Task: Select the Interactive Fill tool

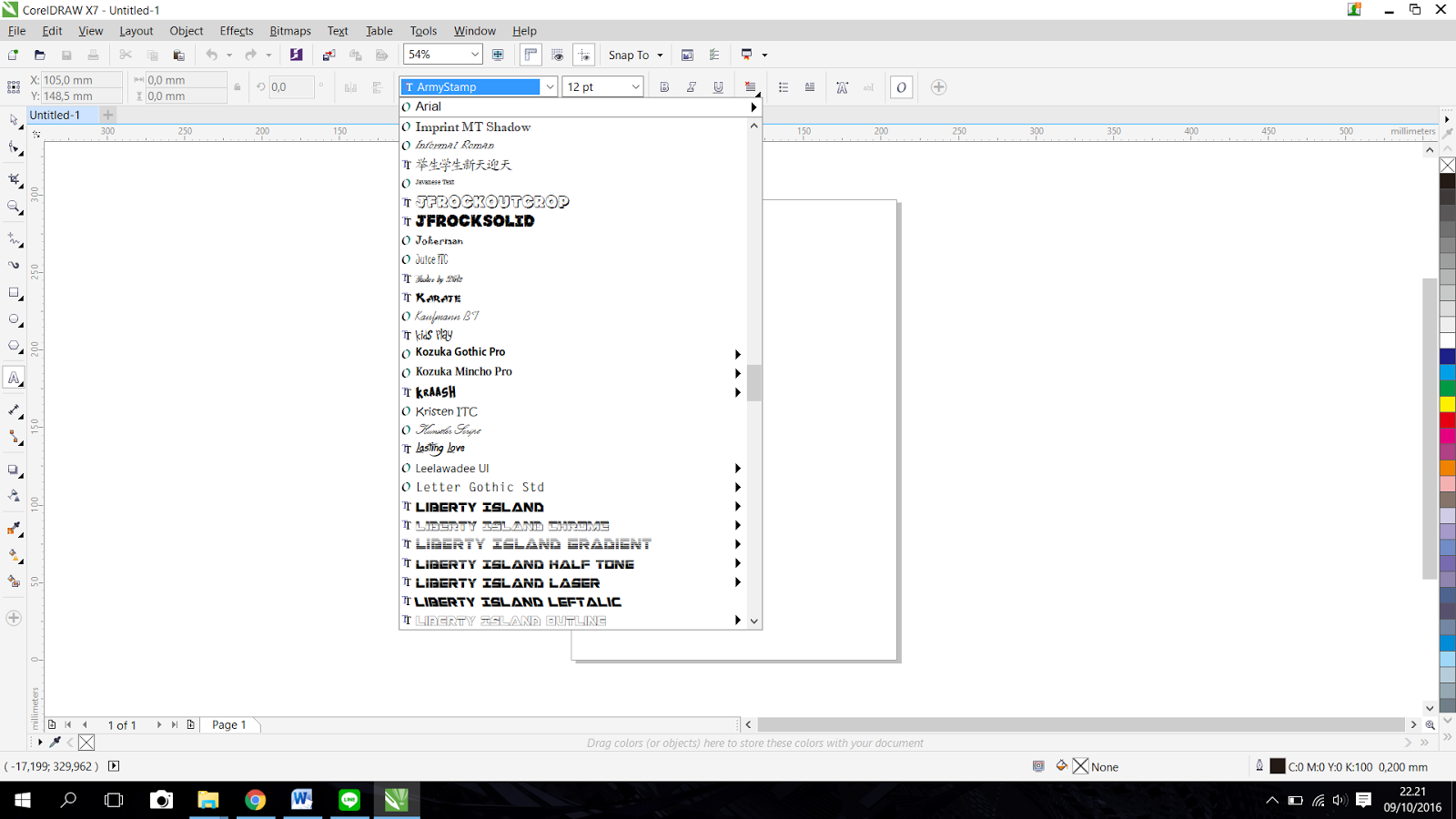Action: pyautogui.click(x=14, y=555)
